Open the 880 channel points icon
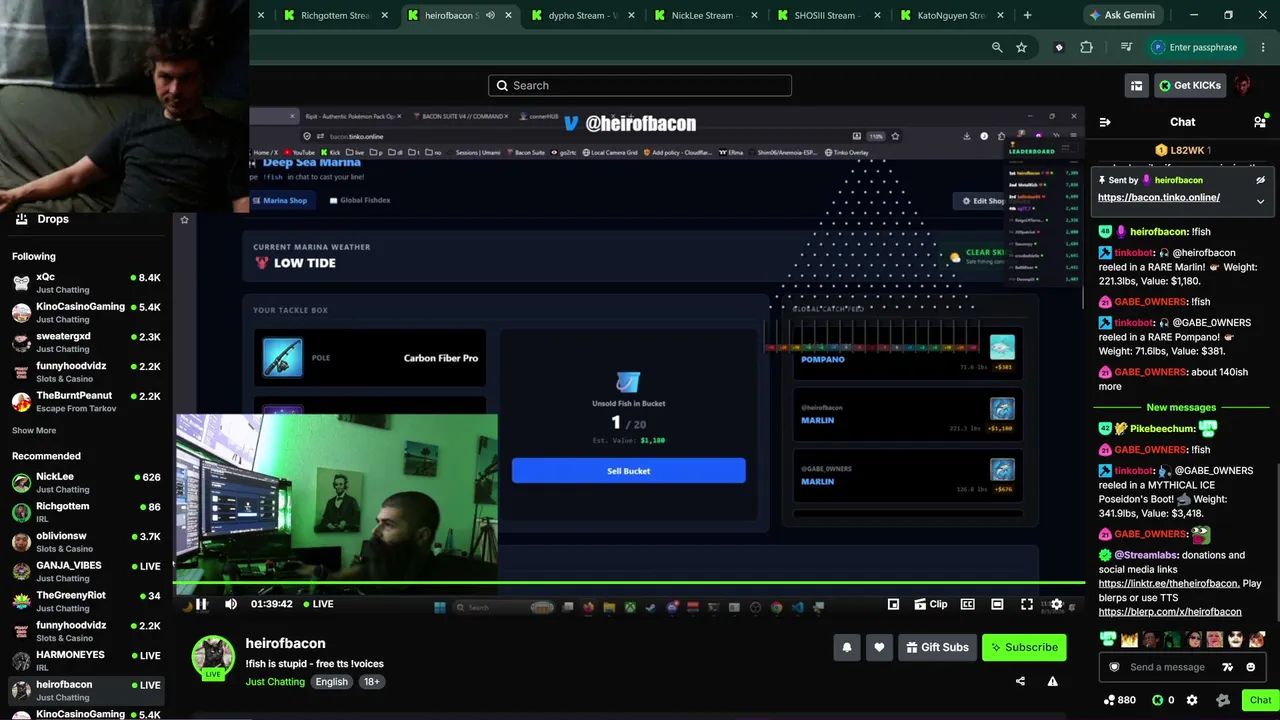 1119,700
